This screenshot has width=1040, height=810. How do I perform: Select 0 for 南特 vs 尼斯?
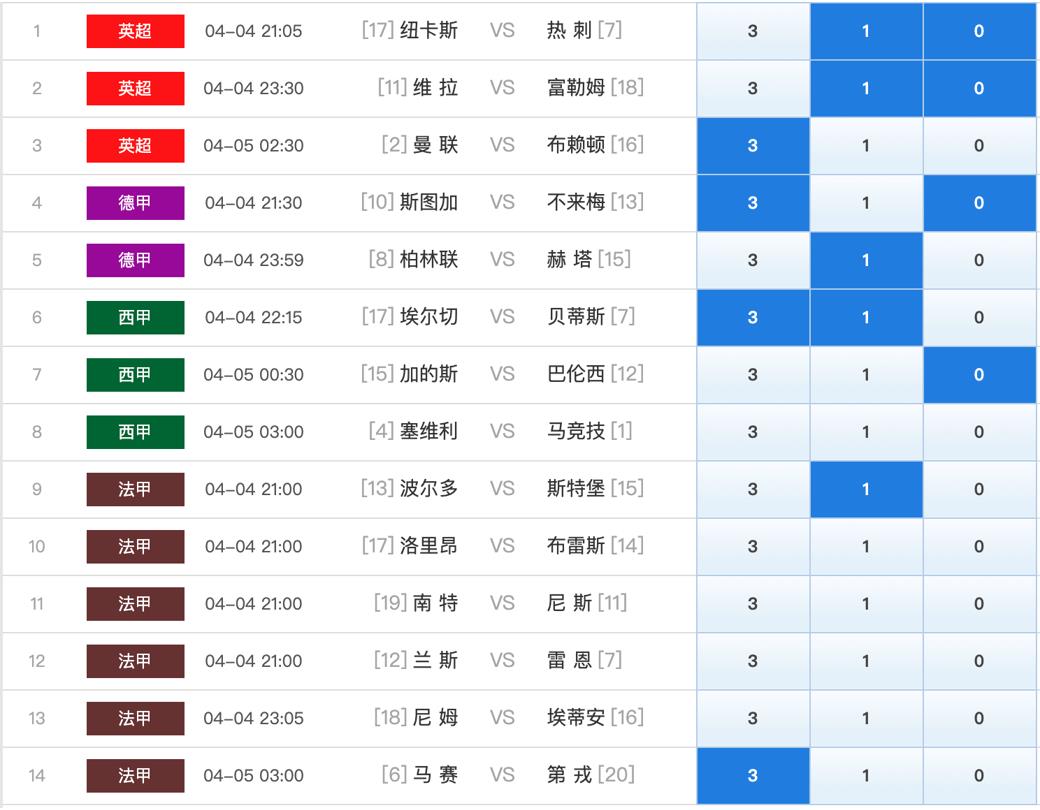(980, 604)
